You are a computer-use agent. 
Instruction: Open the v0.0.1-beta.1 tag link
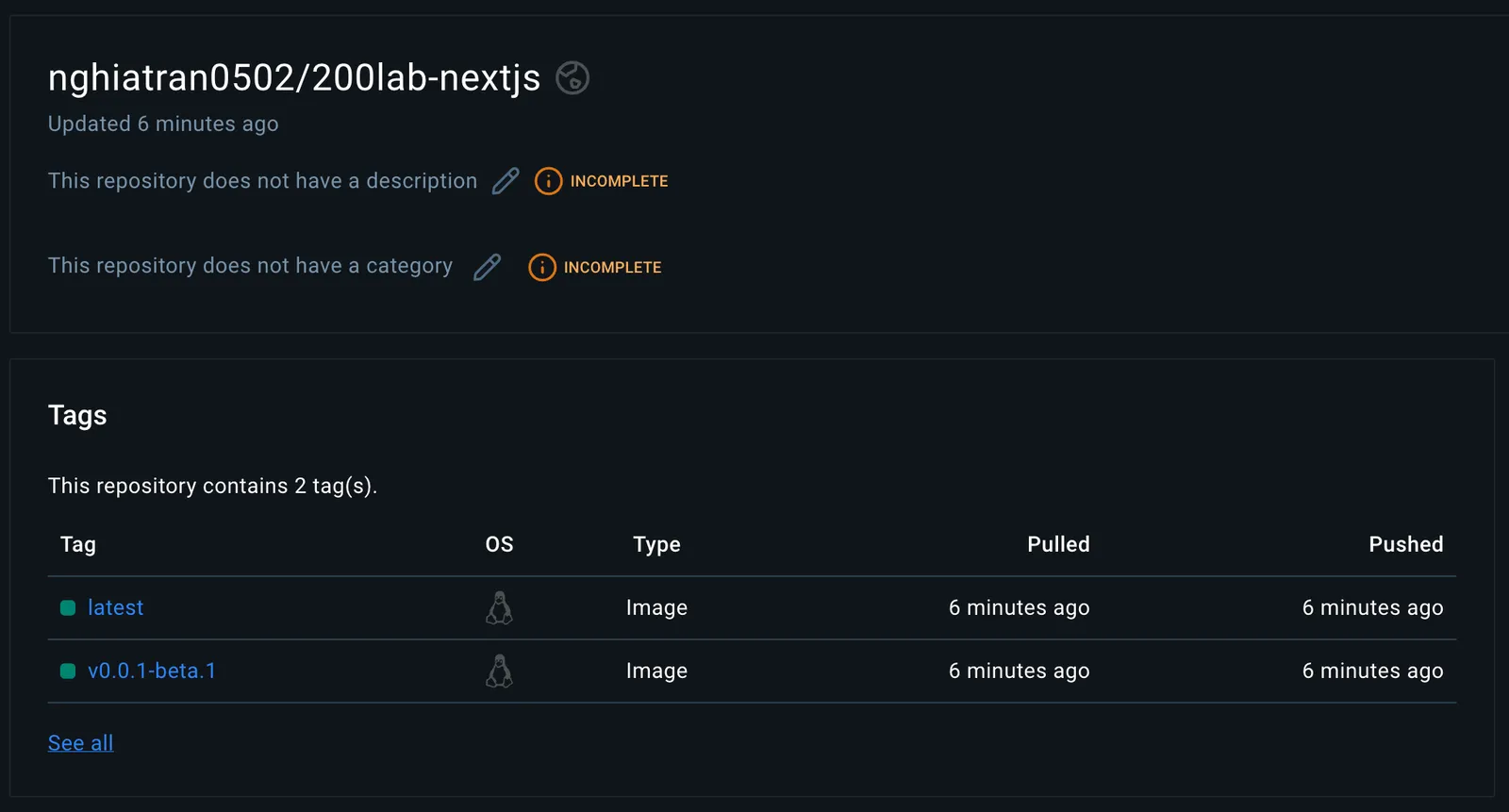152,671
